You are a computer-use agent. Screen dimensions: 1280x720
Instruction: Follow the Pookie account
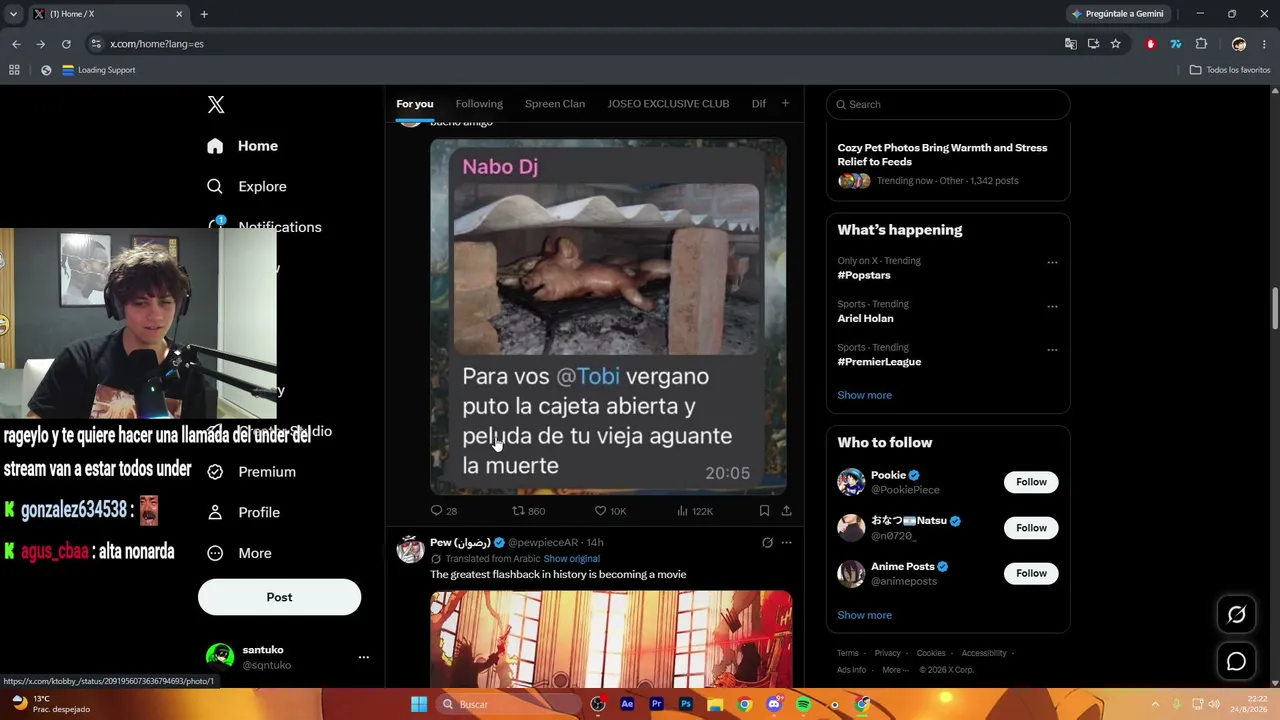pos(1031,482)
